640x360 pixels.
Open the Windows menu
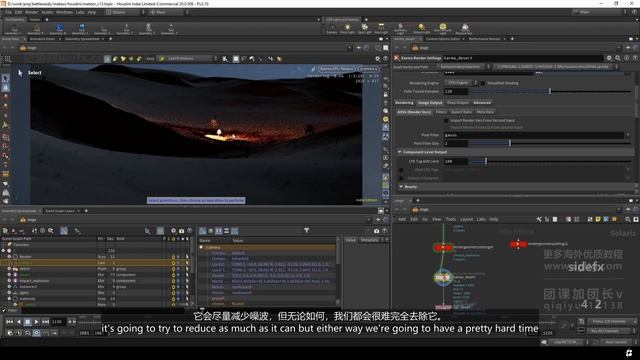[64, 12]
